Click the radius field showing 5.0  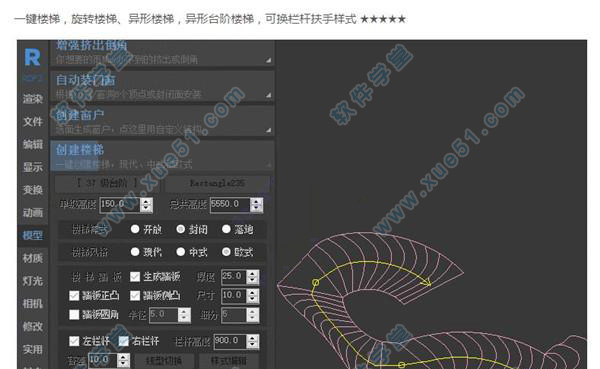tap(163, 315)
